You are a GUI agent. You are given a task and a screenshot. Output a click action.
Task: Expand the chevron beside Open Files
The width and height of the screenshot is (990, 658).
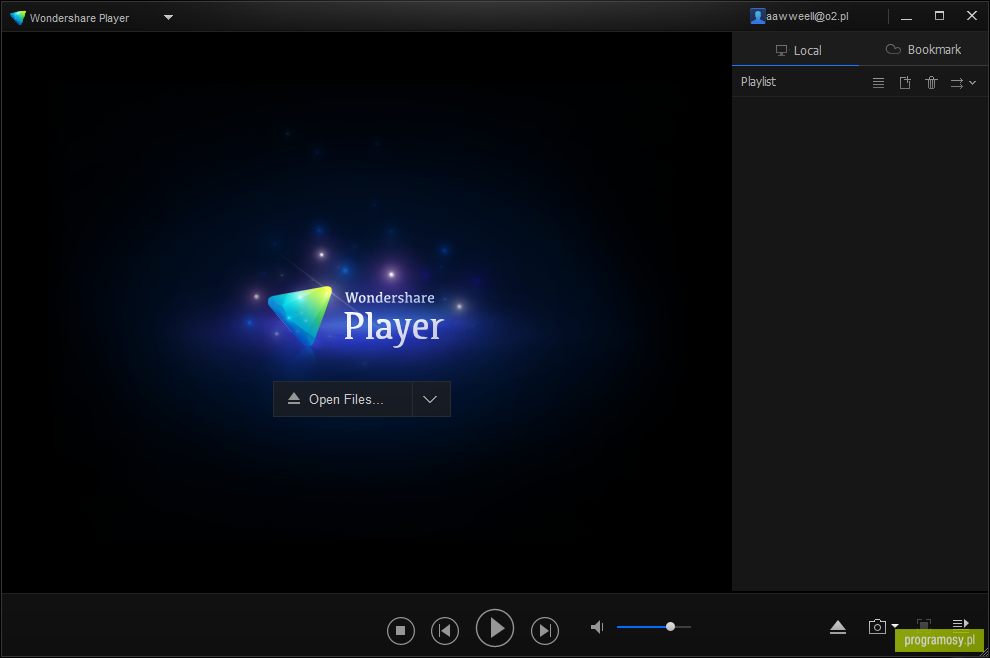coord(431,399)
